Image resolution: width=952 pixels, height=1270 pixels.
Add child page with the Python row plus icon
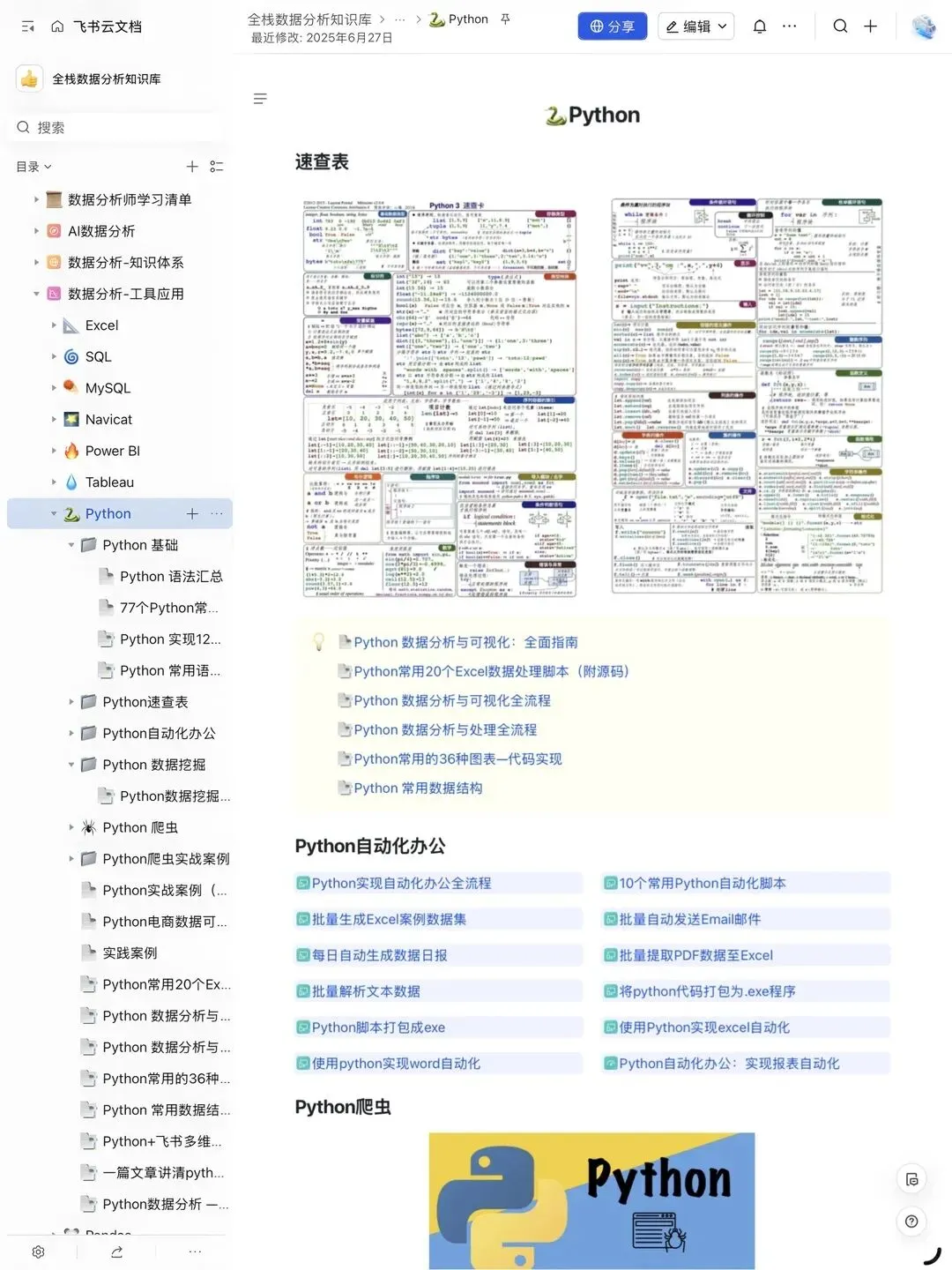(x=192, y=513)
